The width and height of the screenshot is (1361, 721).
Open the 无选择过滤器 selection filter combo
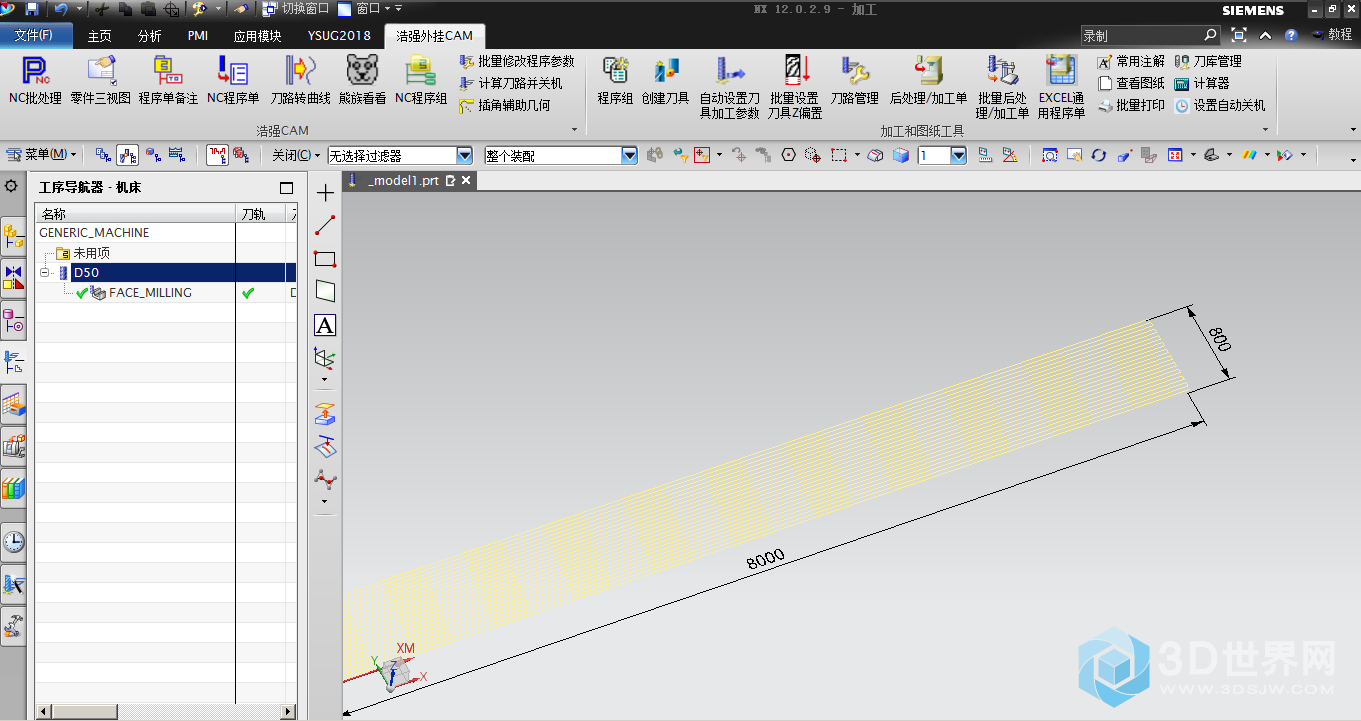400,155
